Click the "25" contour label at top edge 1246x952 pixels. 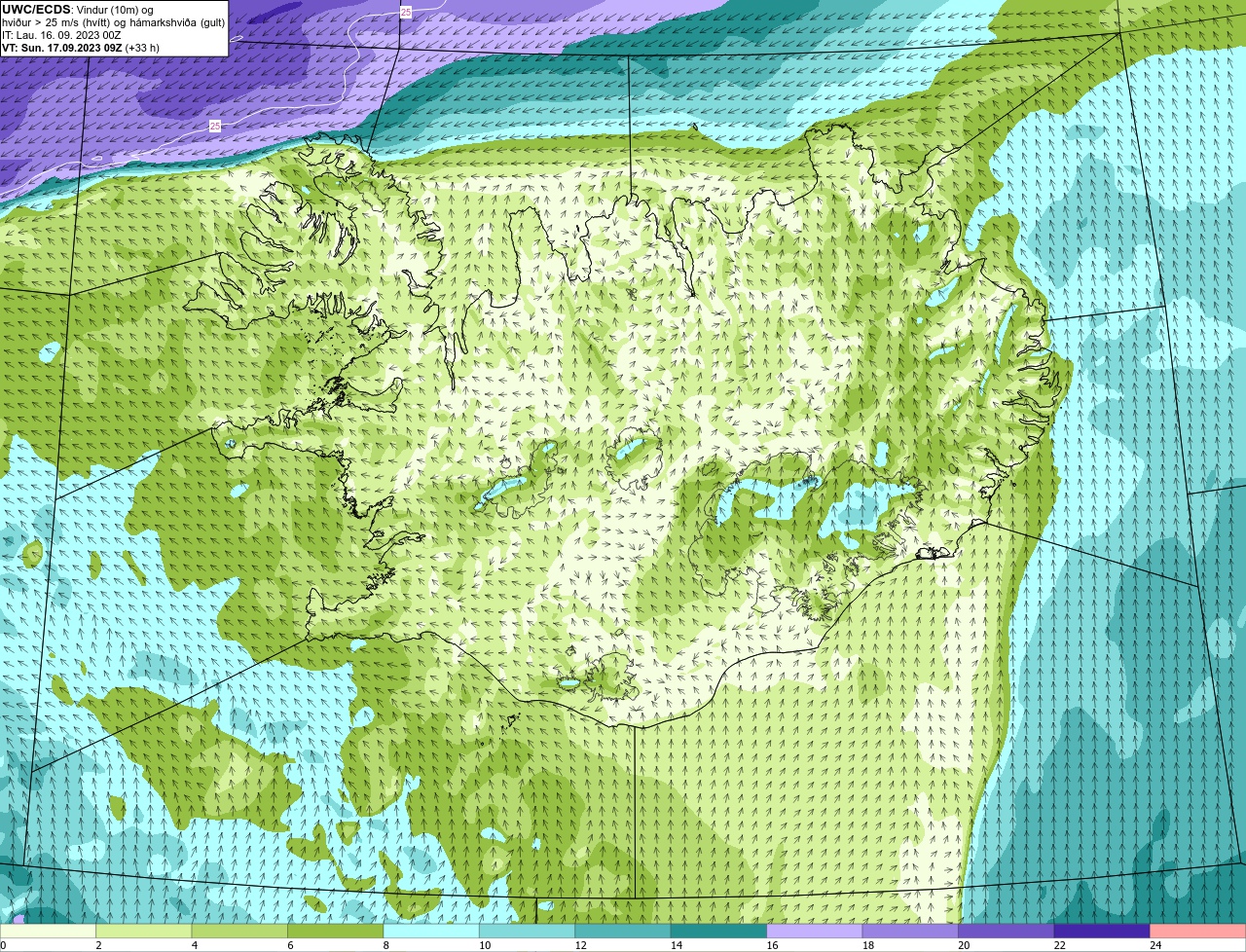[406, 12]
